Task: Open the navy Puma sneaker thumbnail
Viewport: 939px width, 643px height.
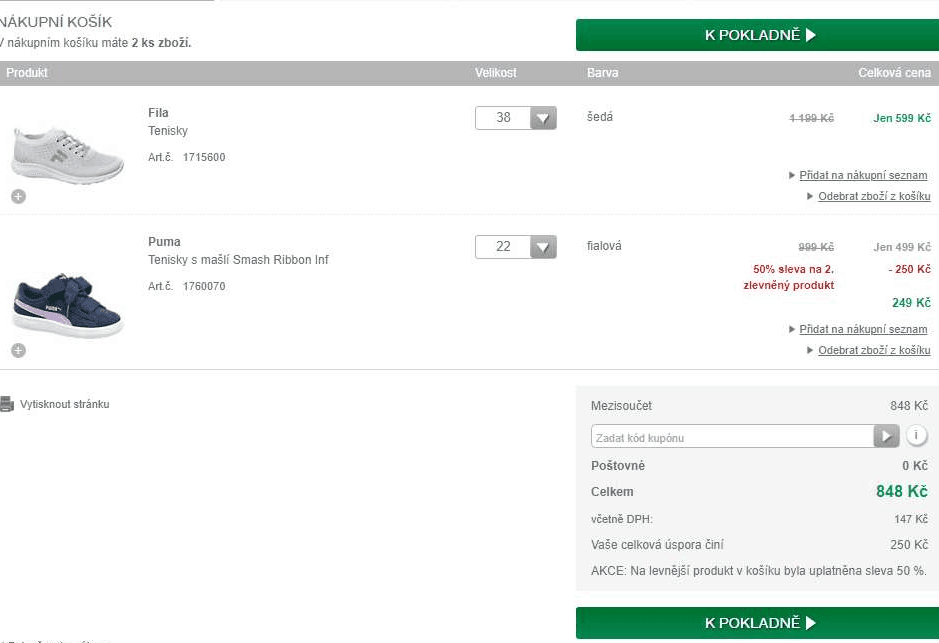Action: pos(68,305)
